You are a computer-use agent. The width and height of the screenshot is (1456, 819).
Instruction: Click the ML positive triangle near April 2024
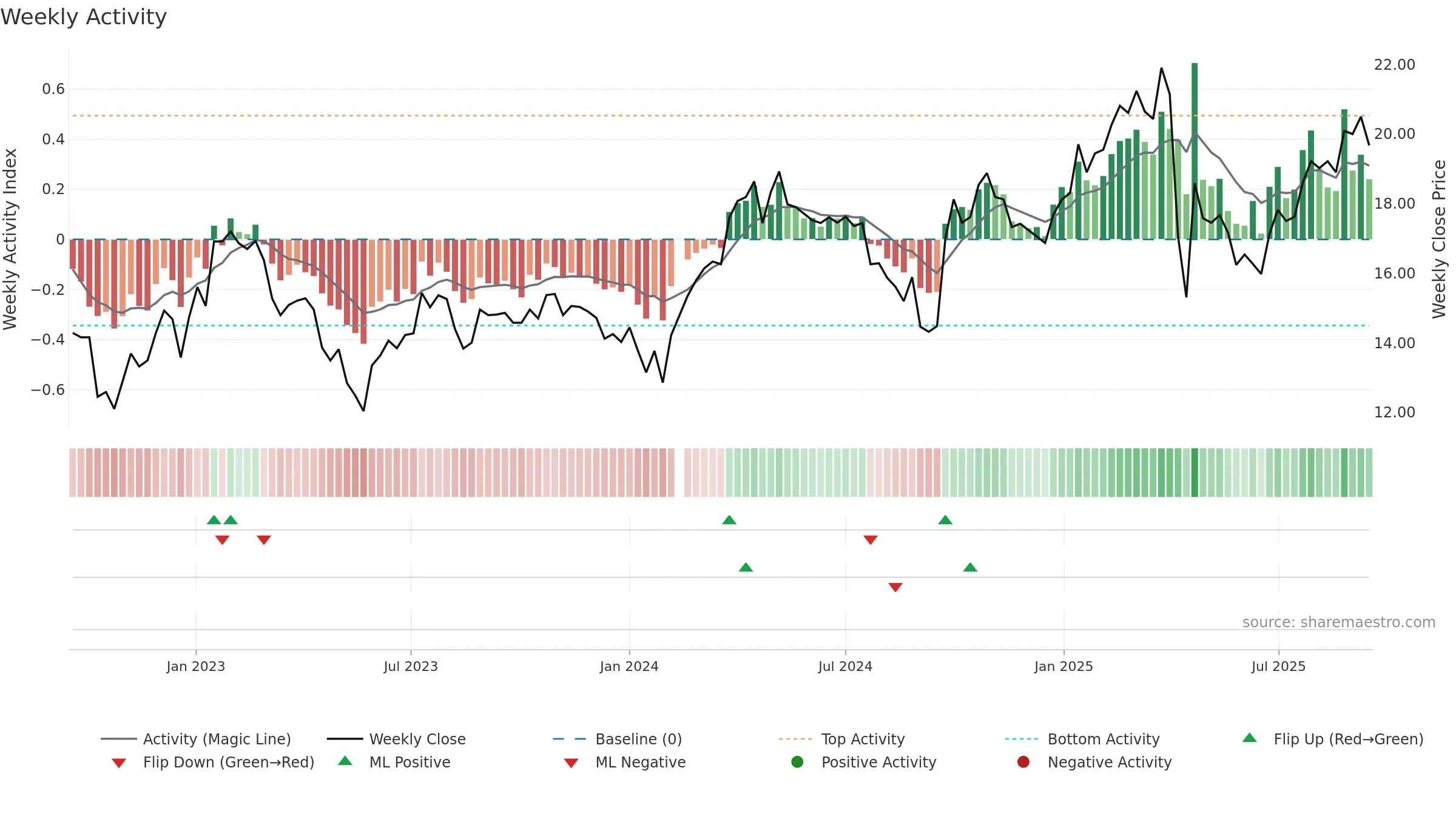[746, 567]
